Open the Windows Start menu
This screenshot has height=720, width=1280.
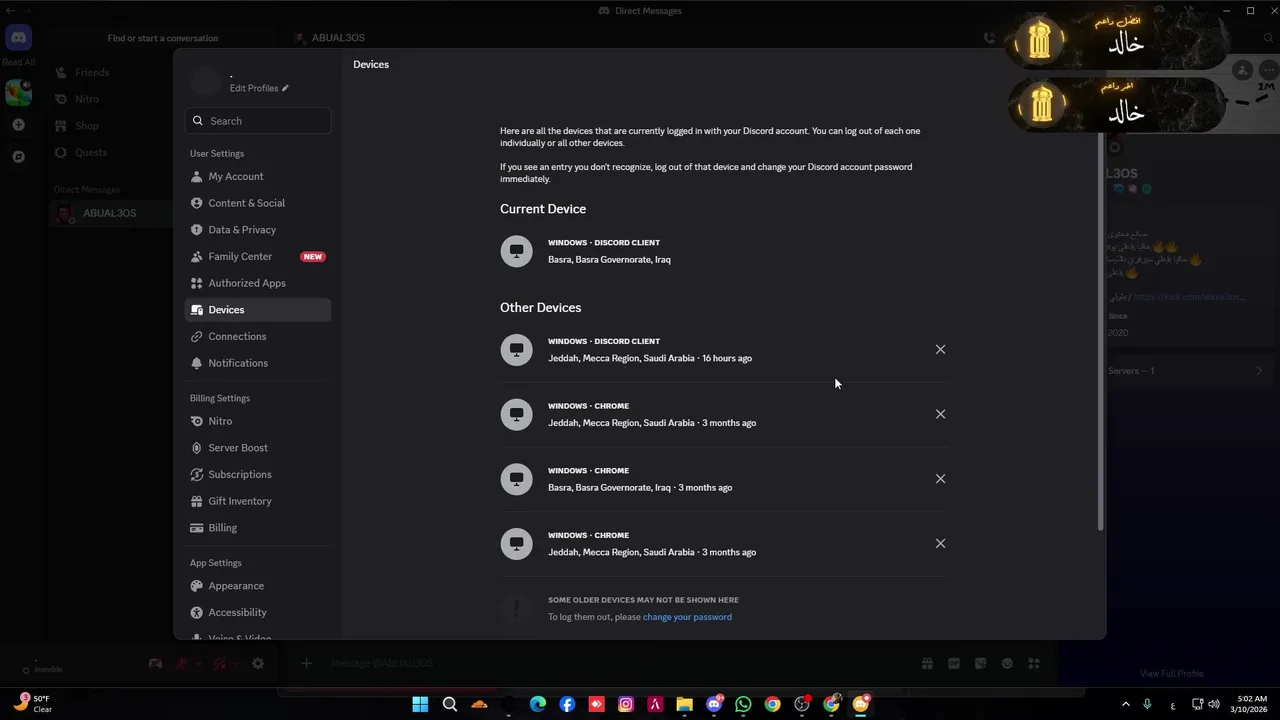(420, 704)
